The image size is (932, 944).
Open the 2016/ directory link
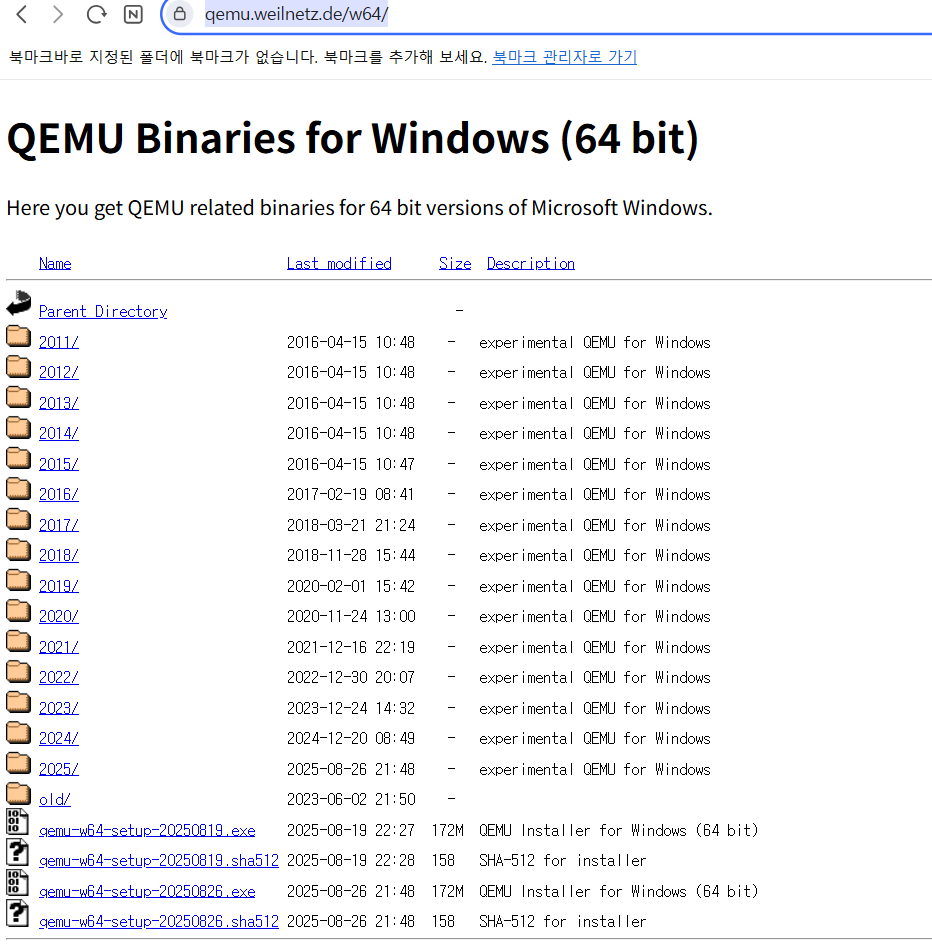click(x=58, y=494)
